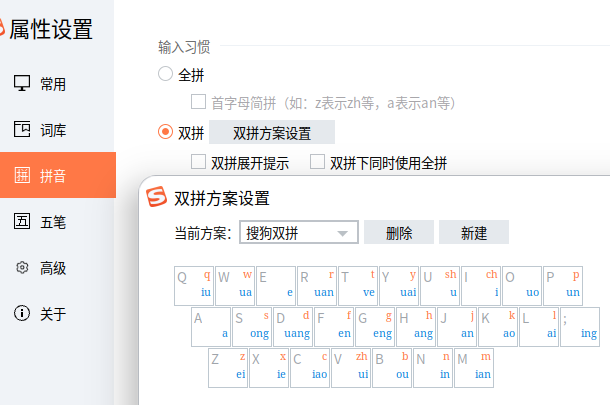Click the 新建 button
The width and height of the screenshot is (610, 405).
click(474, 232)
